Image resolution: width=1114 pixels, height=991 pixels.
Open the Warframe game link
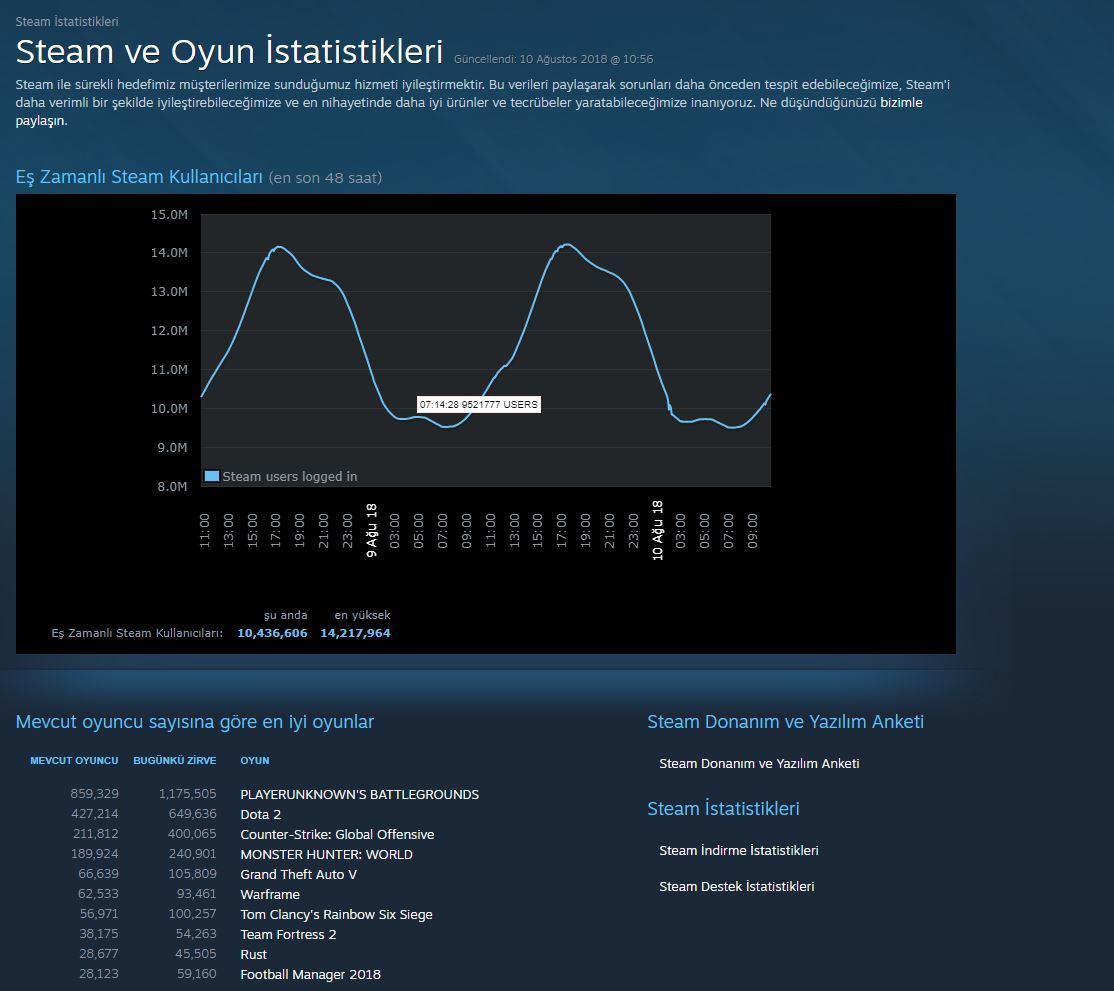point(270,894)
